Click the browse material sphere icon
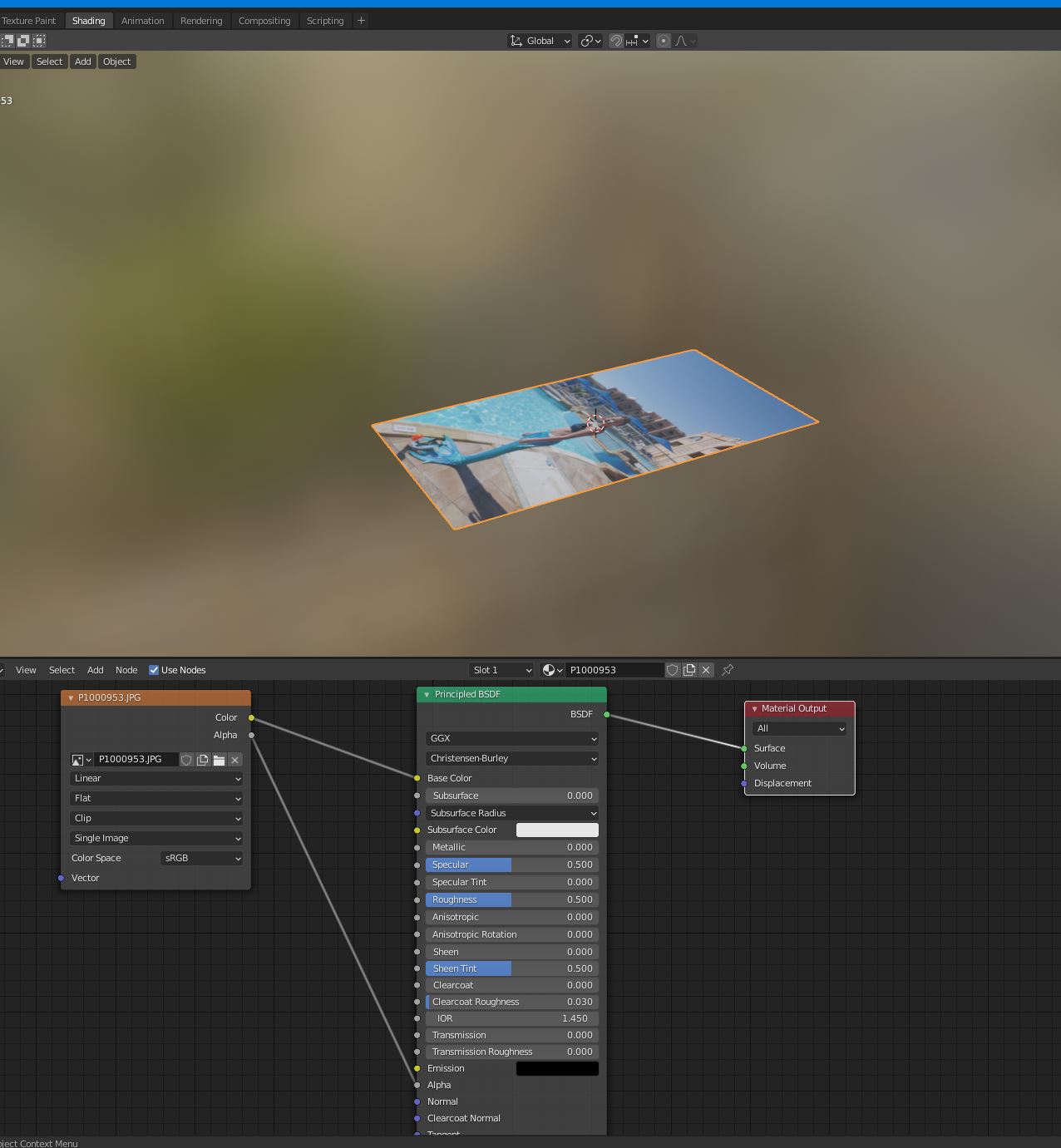Viewport: 1061px width, 1148px height. [552, 670]
